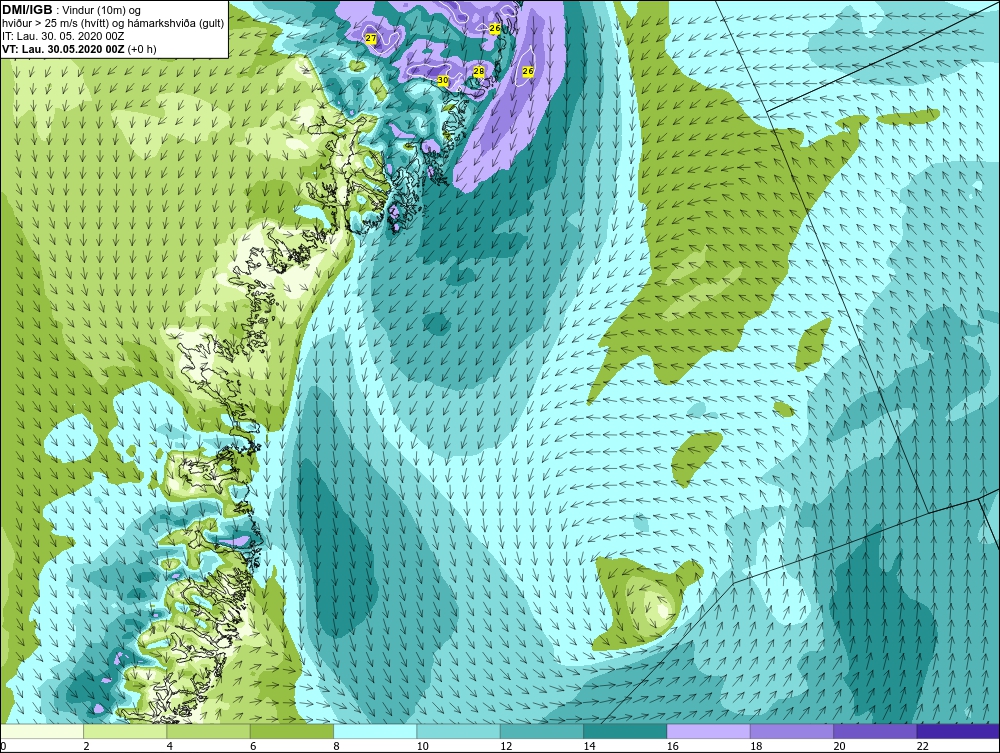Click the initial time 'IT: Lau. 30. 05. 2020 00Z'
The height and width of the screenshot is (753, 1000).
tap(63, 36)
